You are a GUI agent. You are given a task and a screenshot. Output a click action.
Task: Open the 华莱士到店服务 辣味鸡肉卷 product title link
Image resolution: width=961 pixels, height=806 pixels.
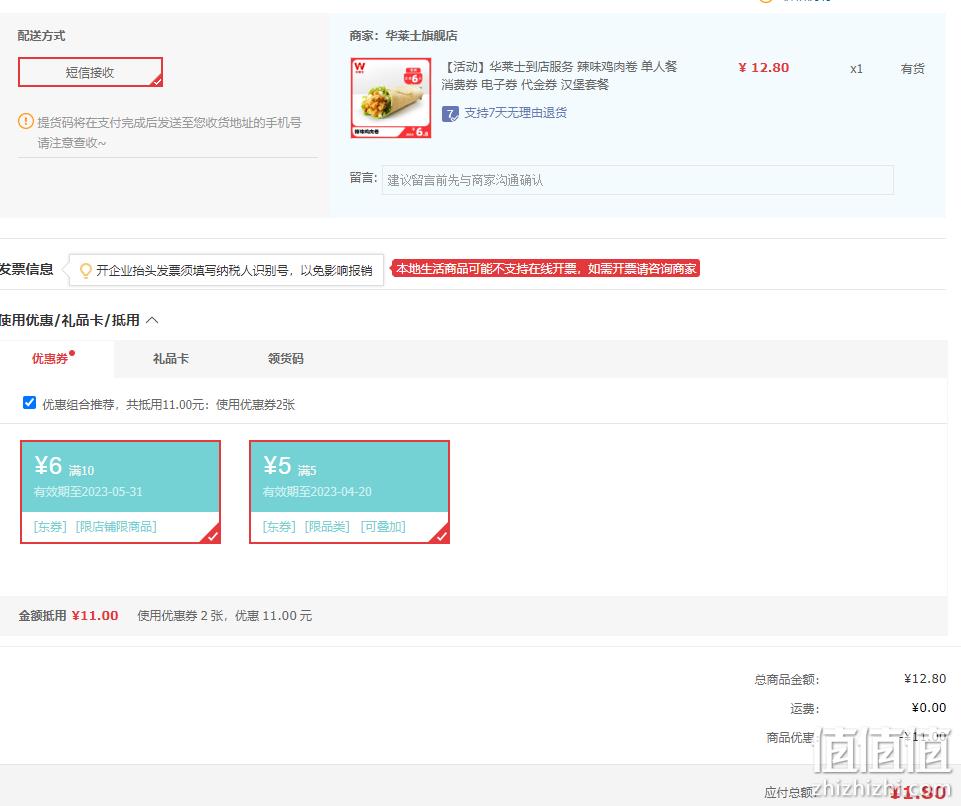click(x=558, y=75)
